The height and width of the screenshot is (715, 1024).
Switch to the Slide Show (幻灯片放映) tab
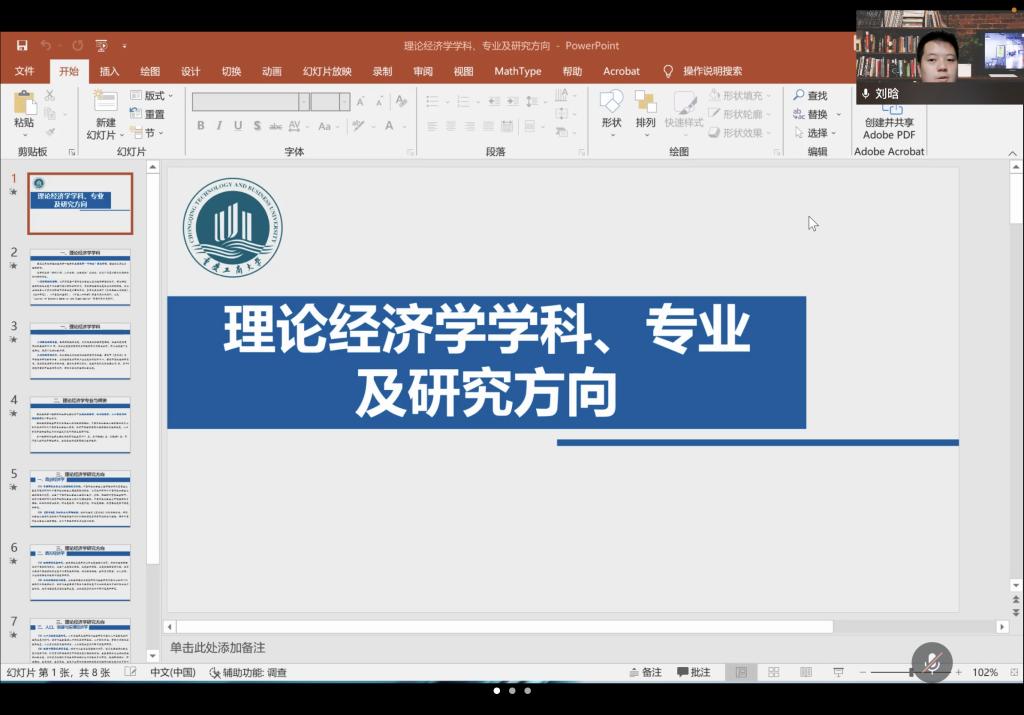[327, 71]
